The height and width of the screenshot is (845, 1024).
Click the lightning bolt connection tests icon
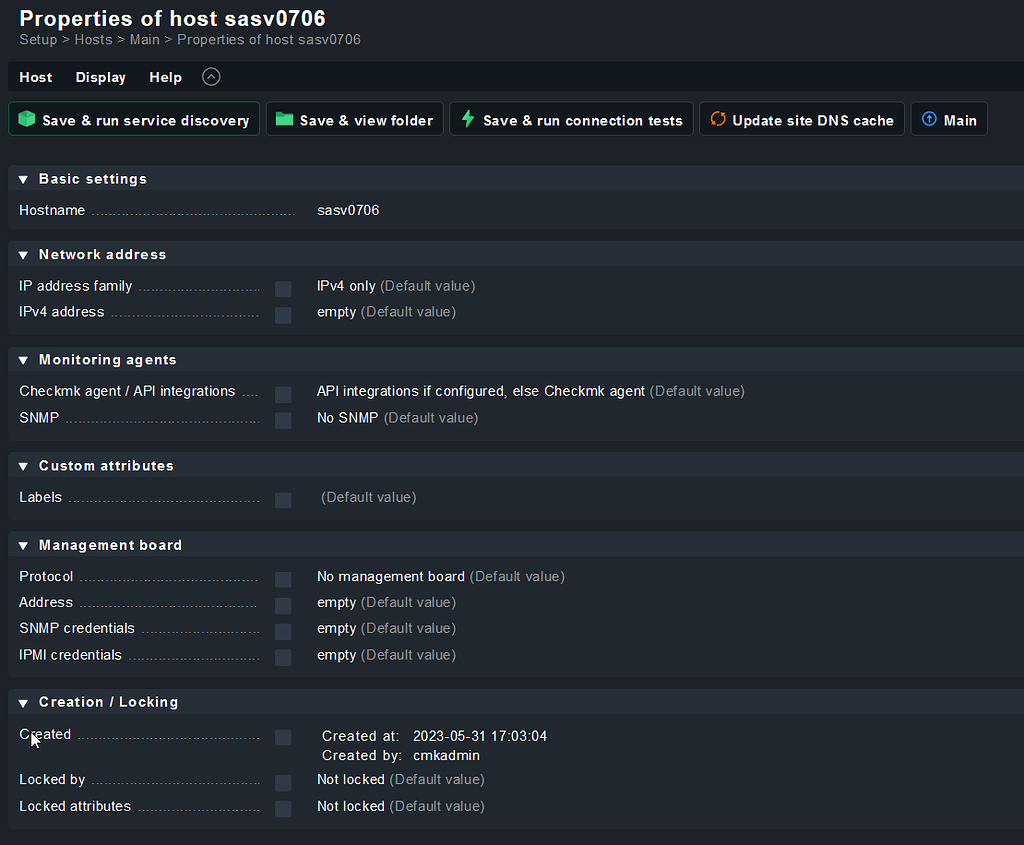(467, 119)
